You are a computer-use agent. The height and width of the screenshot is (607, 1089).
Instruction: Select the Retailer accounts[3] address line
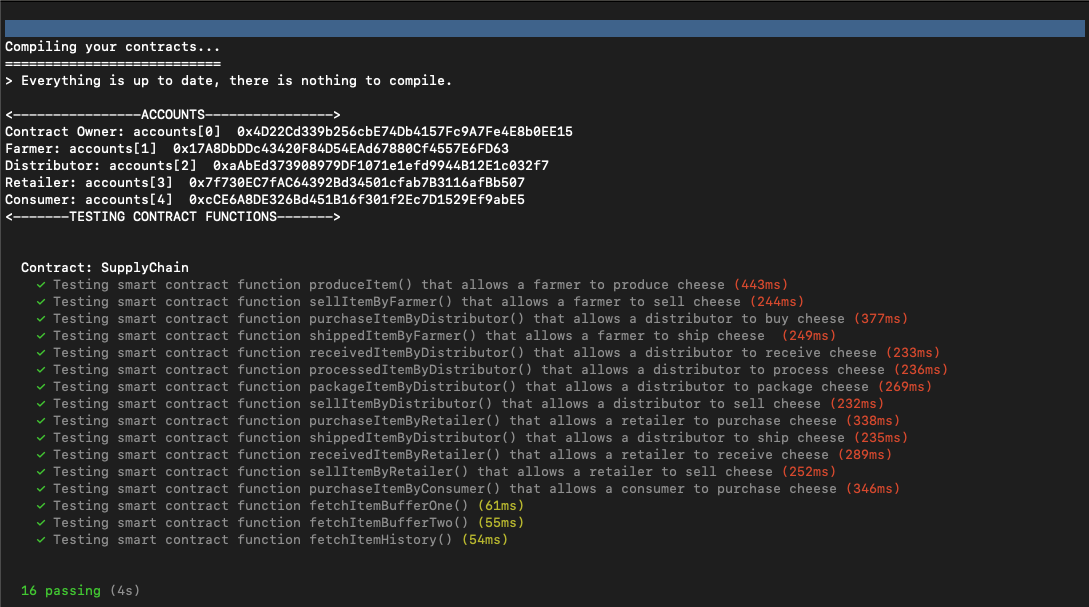point(265,183)
